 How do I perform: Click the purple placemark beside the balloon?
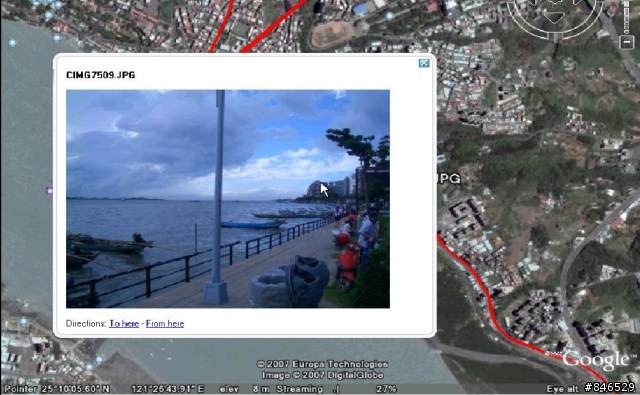point(49,191)
